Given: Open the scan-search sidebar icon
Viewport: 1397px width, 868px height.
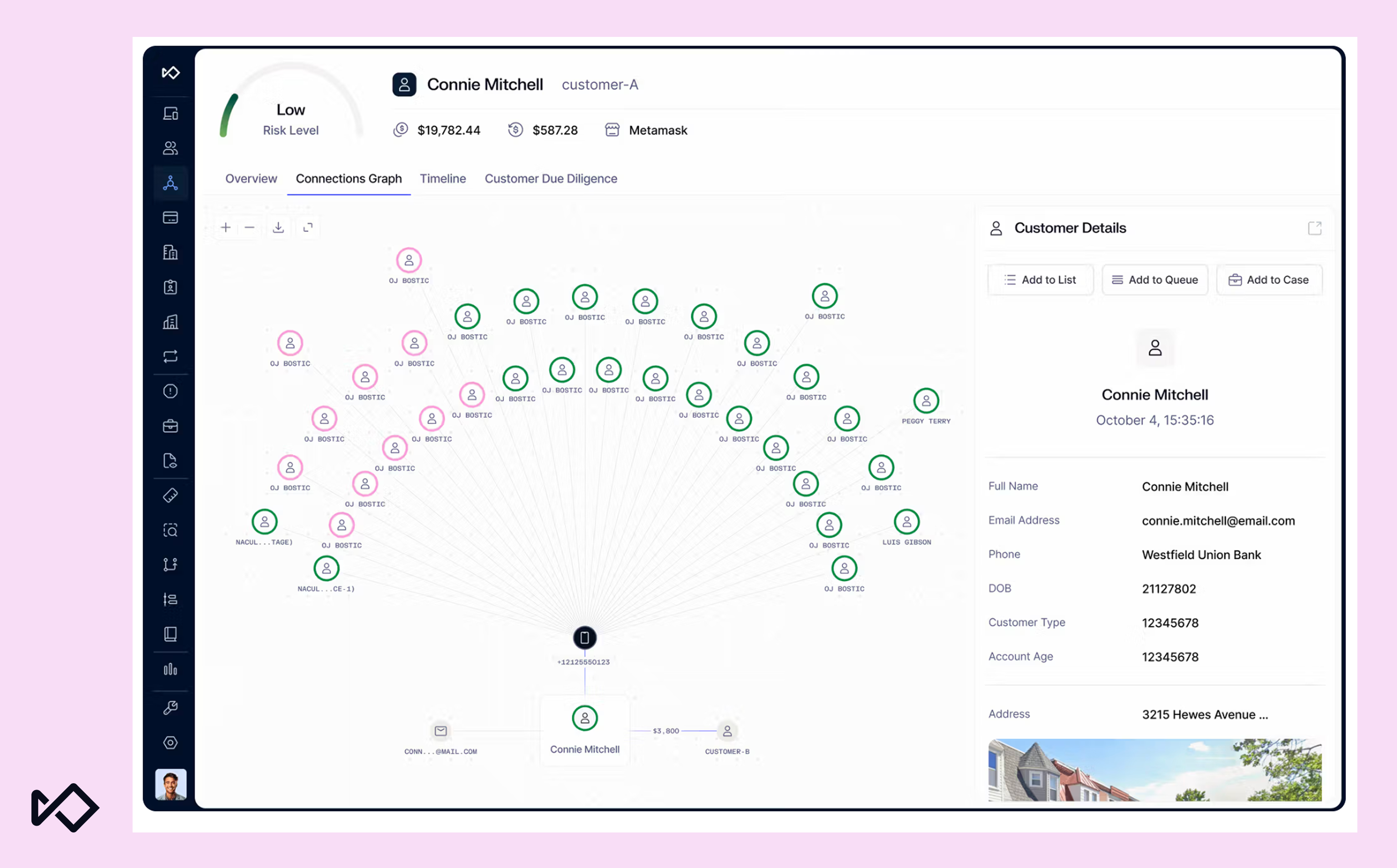Looking at the screenshot, I should point(170,530).
